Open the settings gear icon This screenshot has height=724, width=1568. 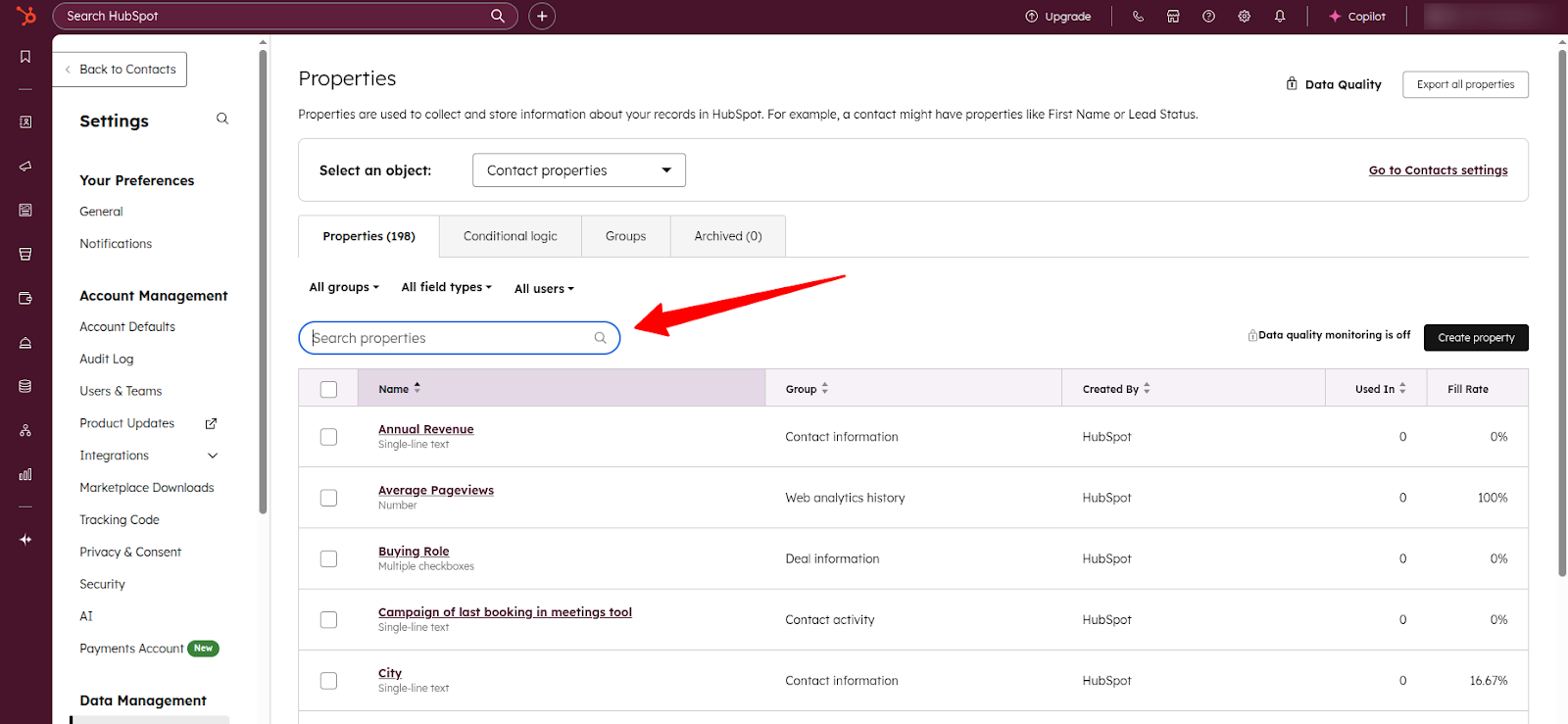point(1244,16)
